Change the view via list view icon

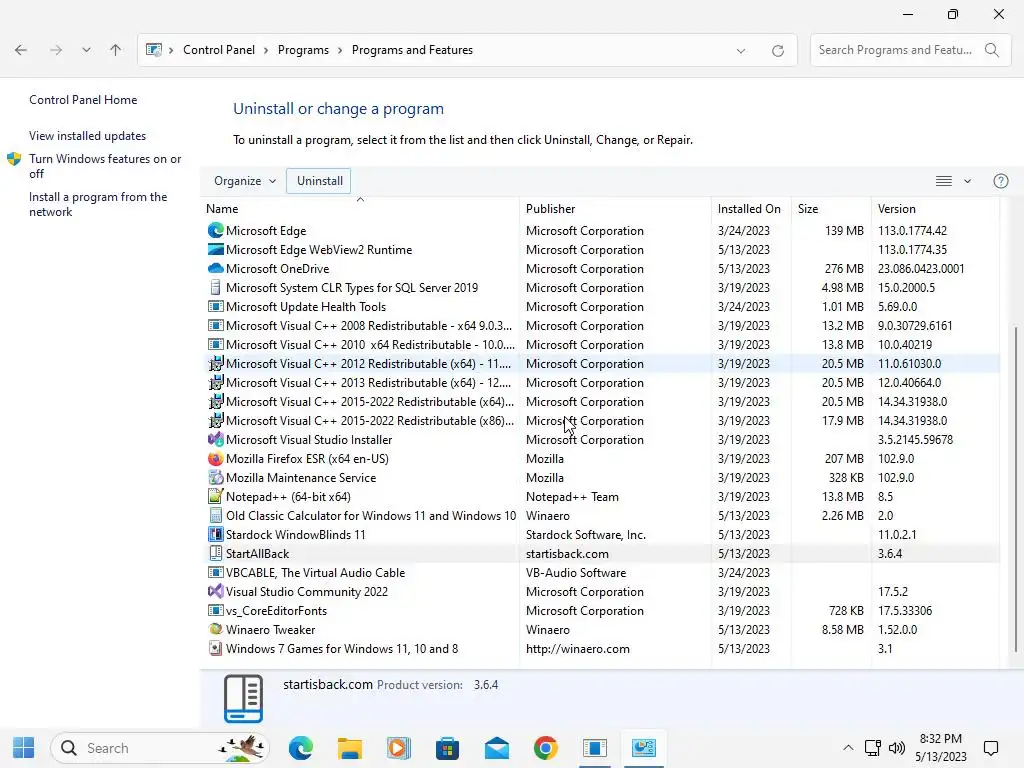click(944, 181)
